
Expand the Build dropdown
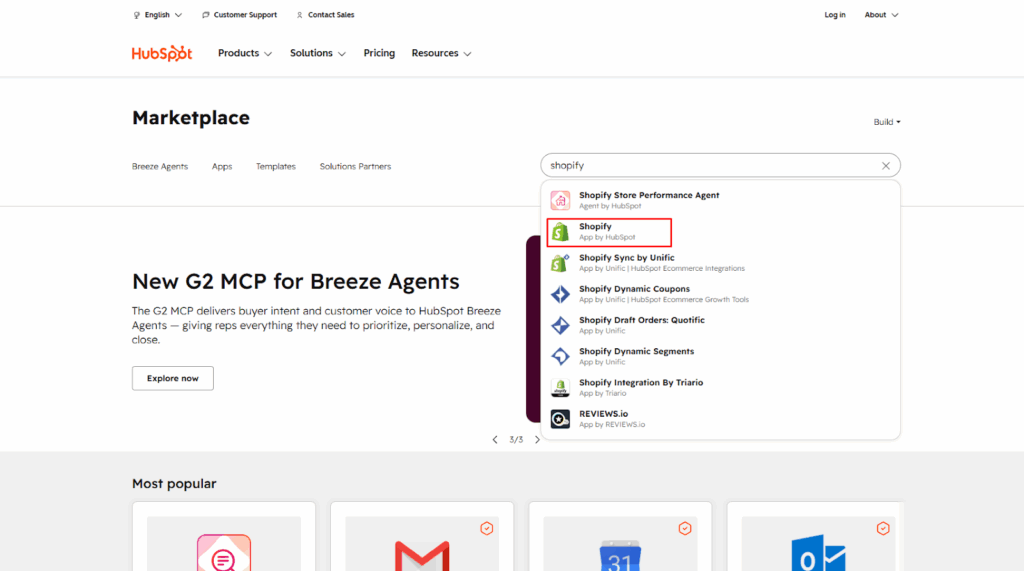(886, 122)
